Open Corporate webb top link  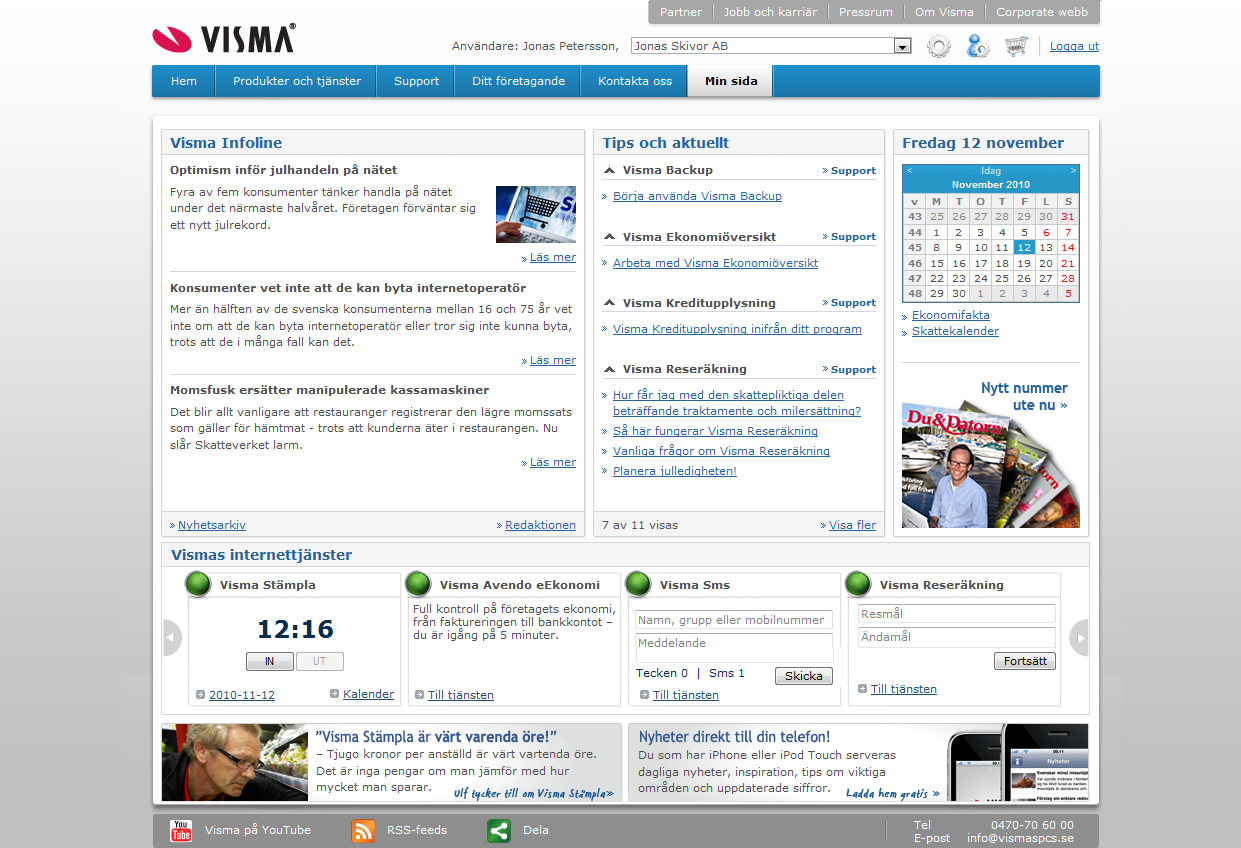pyautogui.click(x=1042, y=12)
